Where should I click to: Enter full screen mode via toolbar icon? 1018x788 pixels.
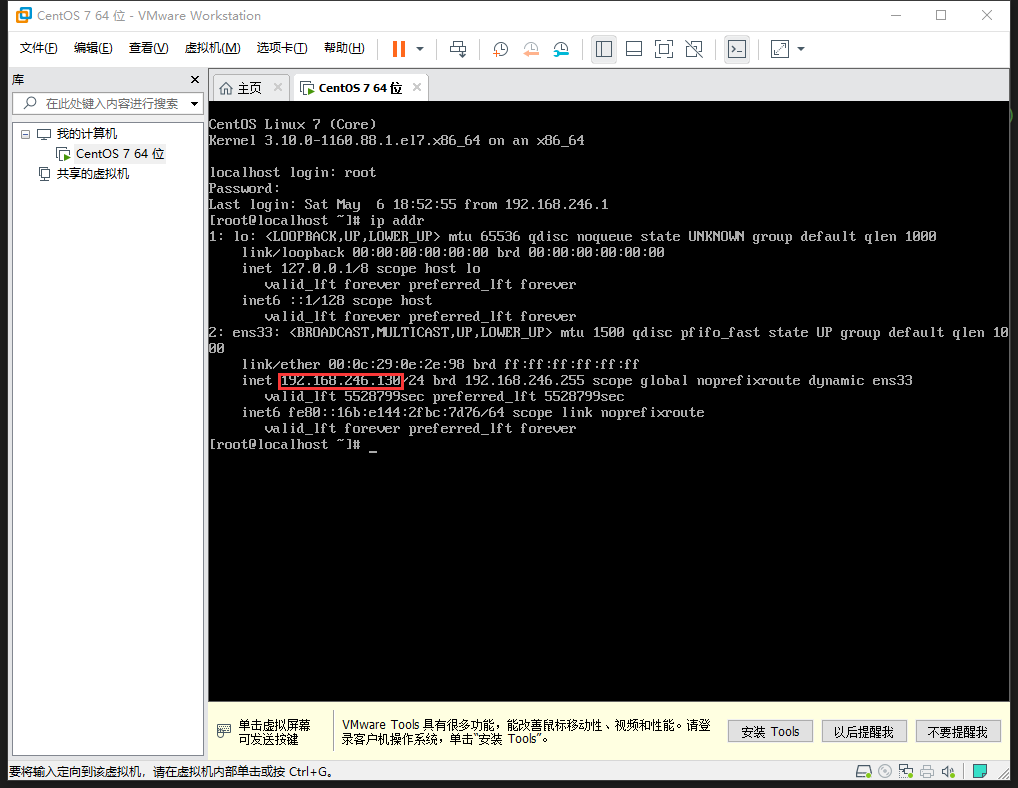pyautogui.click(x=663, y=49)
